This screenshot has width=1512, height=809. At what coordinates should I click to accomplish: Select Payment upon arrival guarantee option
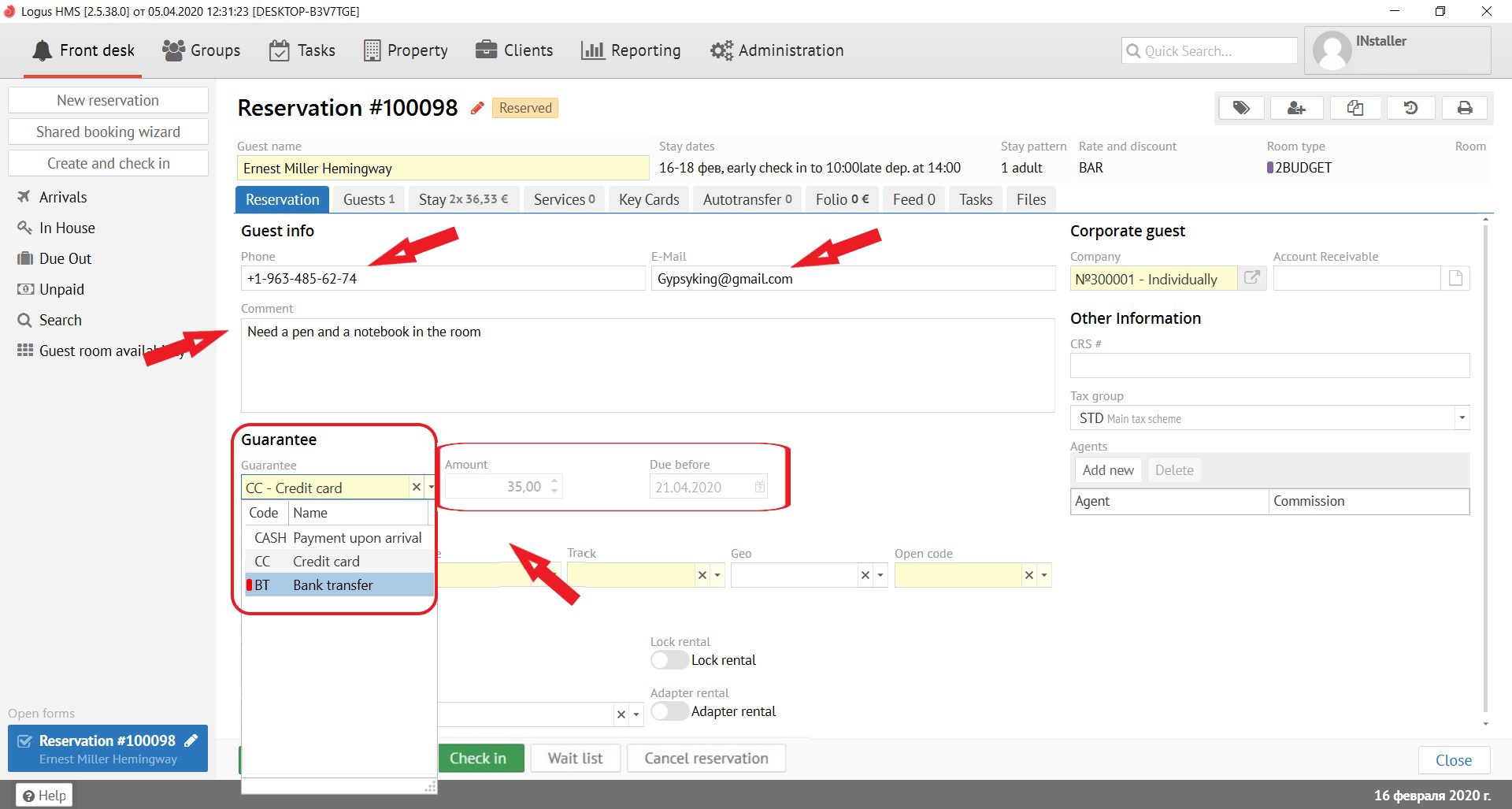pyautogui.click(x=339, y=538)
